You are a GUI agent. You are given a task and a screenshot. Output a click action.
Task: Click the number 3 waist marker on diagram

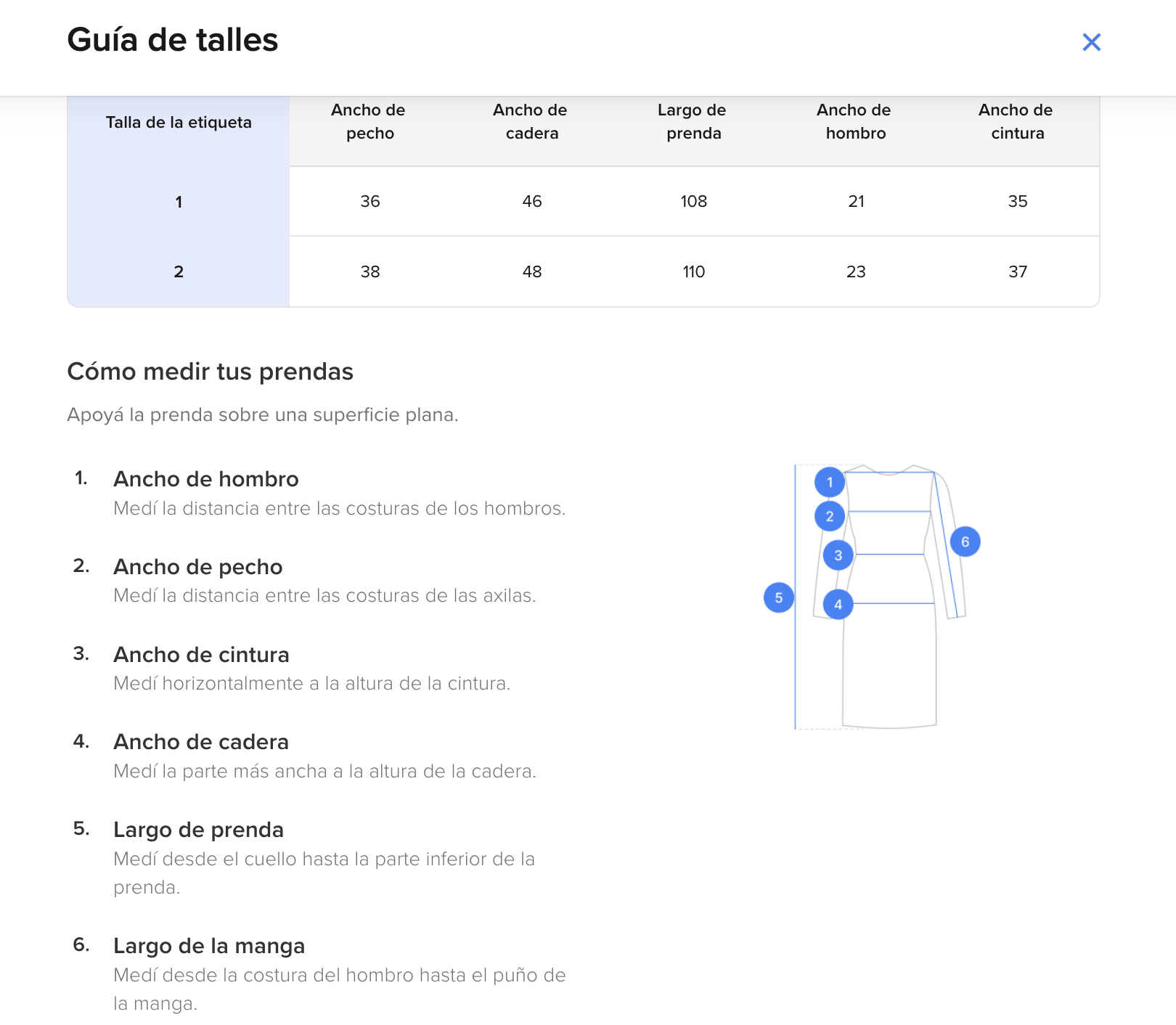click(838, 555)
